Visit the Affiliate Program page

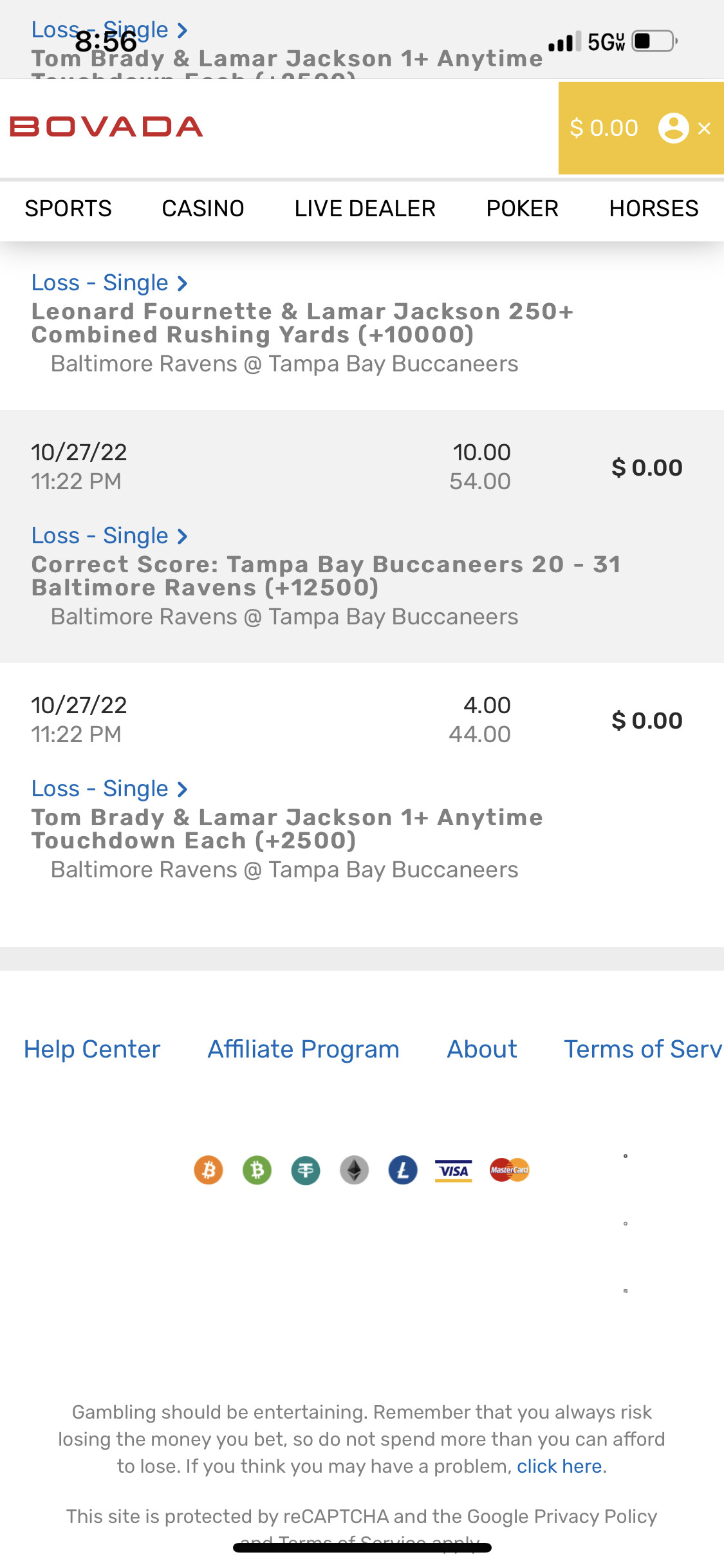coord(303,1049)
